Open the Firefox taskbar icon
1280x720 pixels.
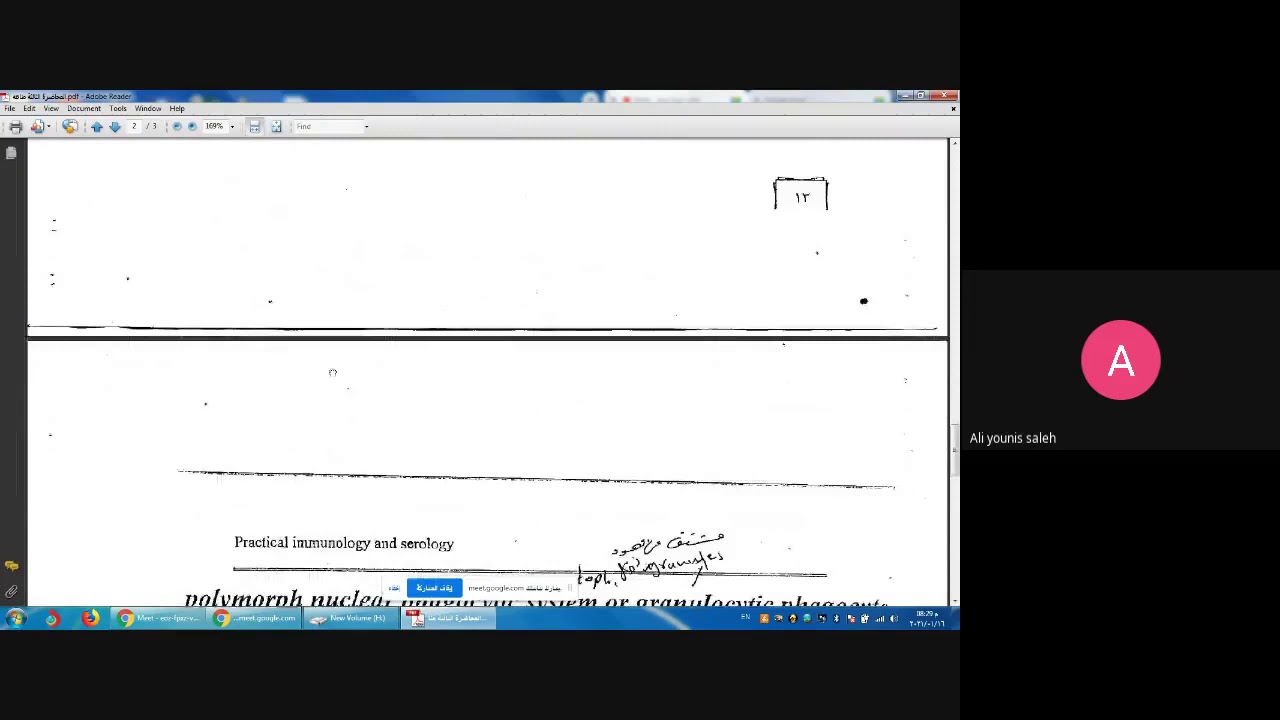(x=90, y=619)
